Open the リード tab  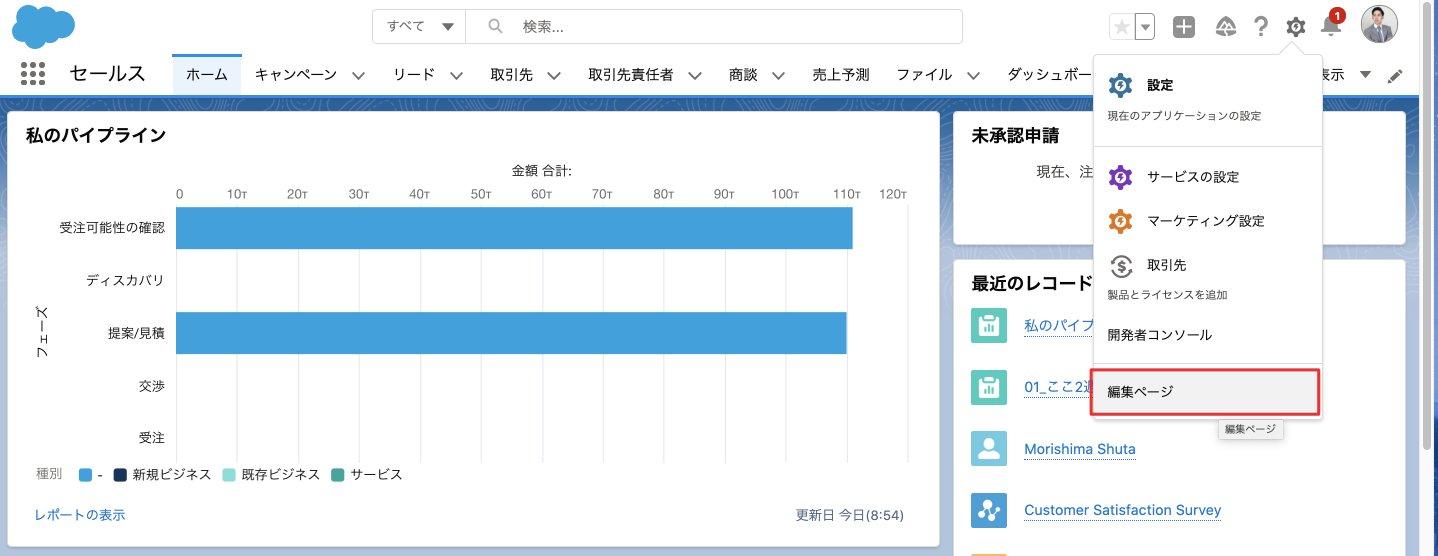pos(414,75)
